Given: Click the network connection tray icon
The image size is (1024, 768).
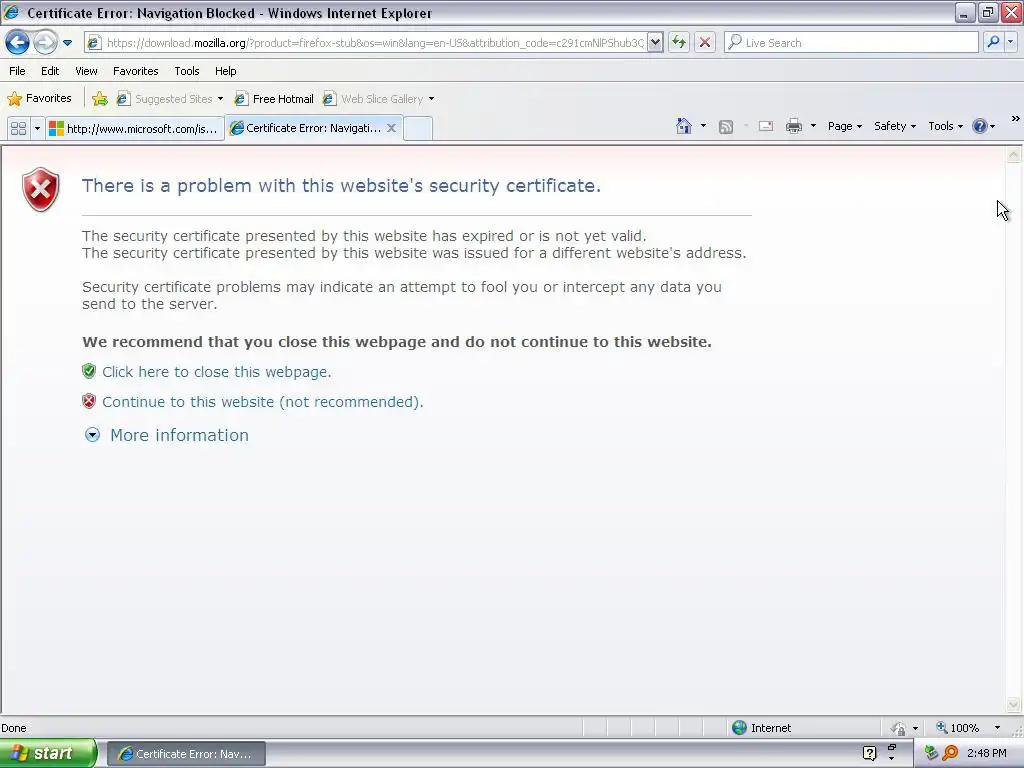Looking at the screenshot, I should pyautogui.click(x=931, y=754).
